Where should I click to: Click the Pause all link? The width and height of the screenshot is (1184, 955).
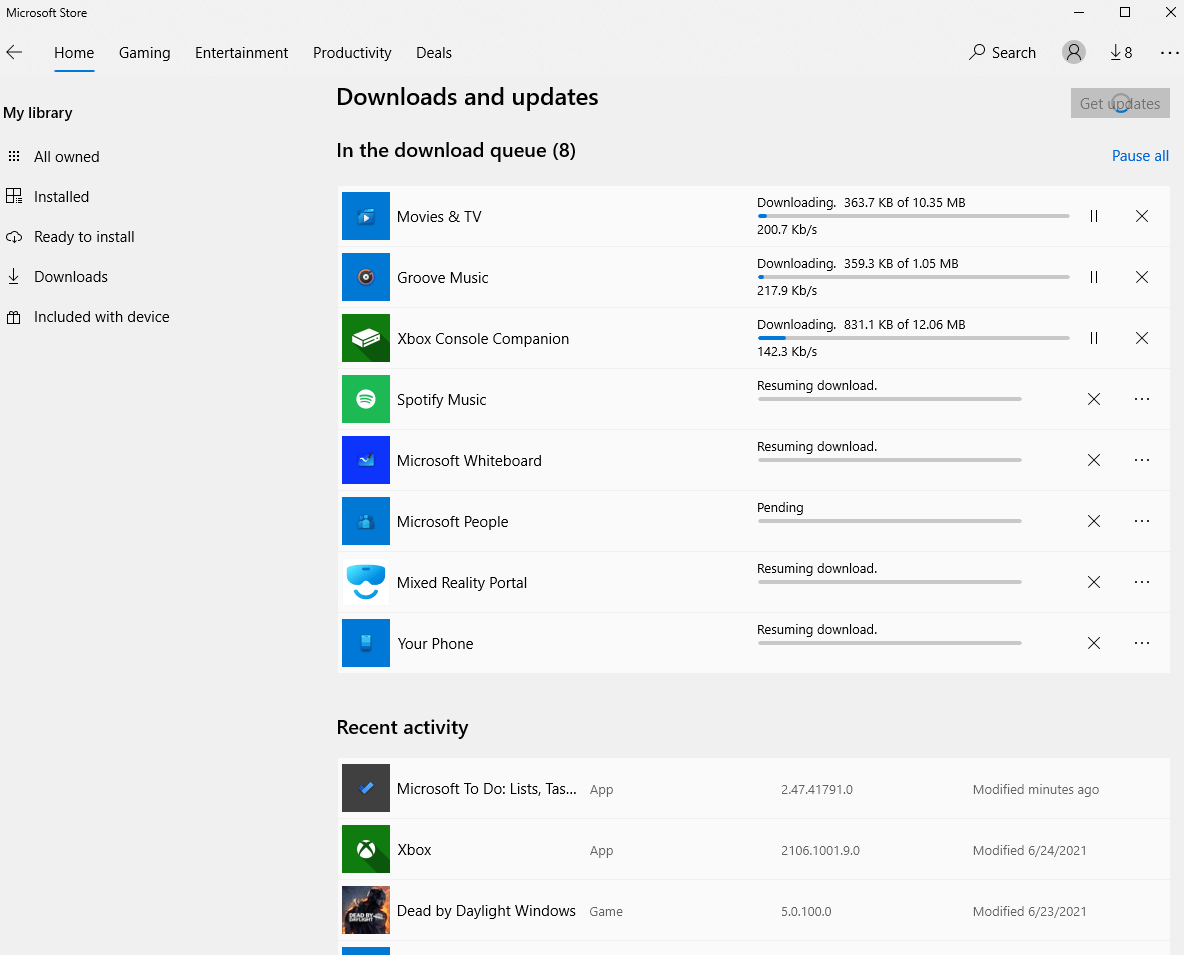[1140, 156]
